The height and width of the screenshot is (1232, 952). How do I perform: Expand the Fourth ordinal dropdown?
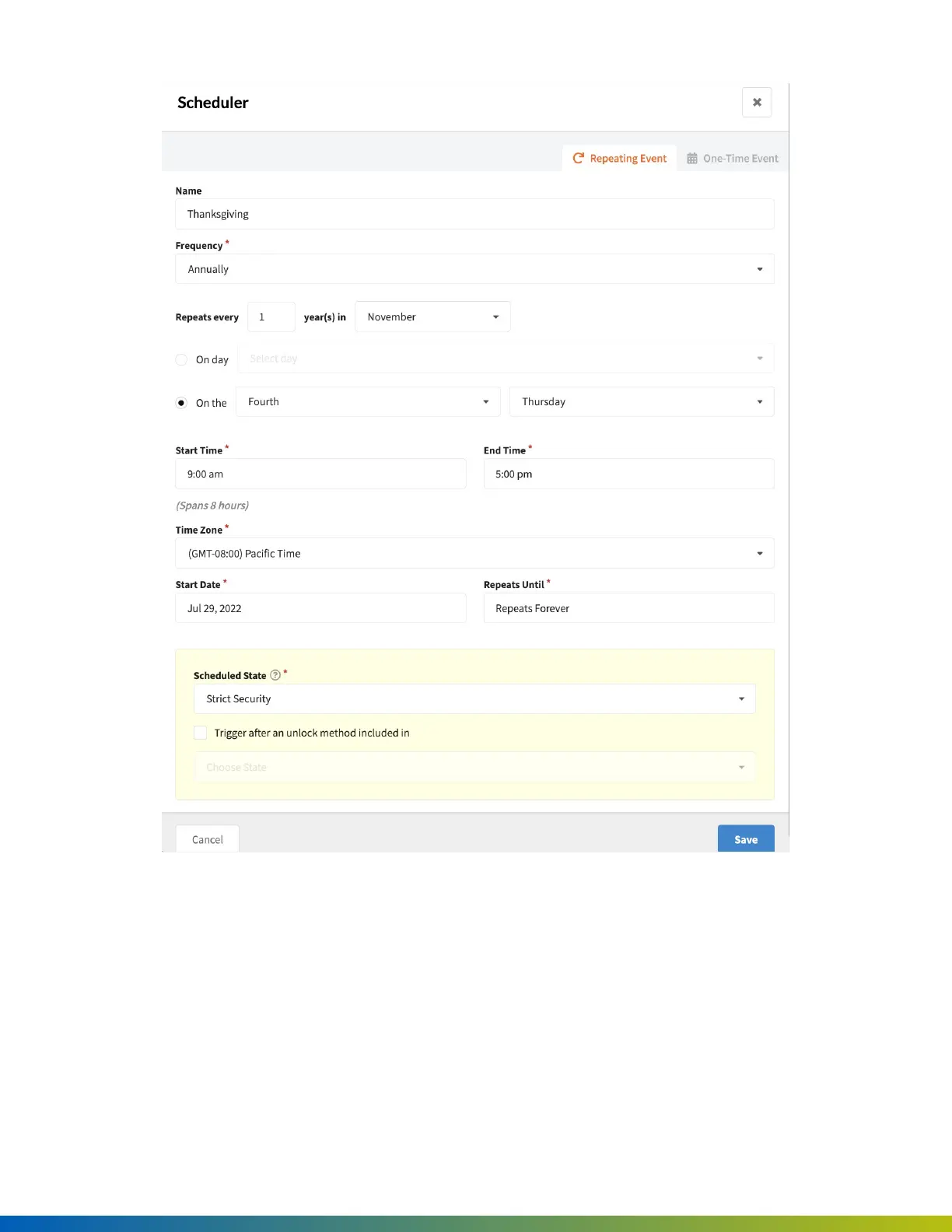pyautogui.click(x=368, y=402)
